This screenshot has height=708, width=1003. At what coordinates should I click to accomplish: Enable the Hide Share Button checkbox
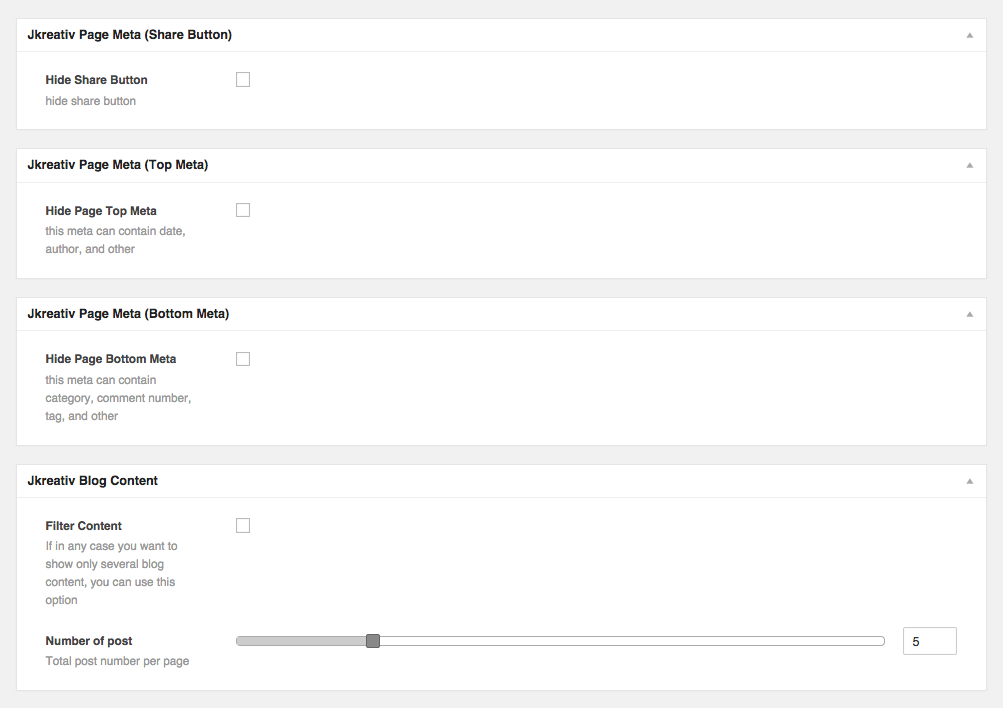[242, 79]
